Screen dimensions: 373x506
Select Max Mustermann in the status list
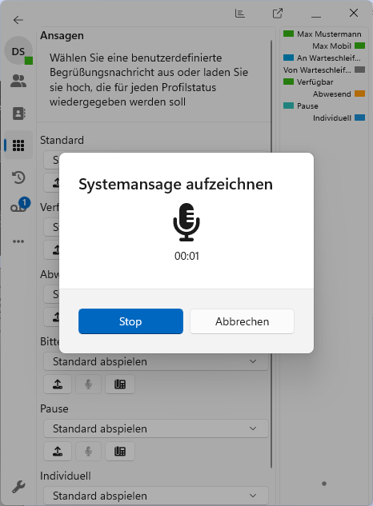click(329, 34)
